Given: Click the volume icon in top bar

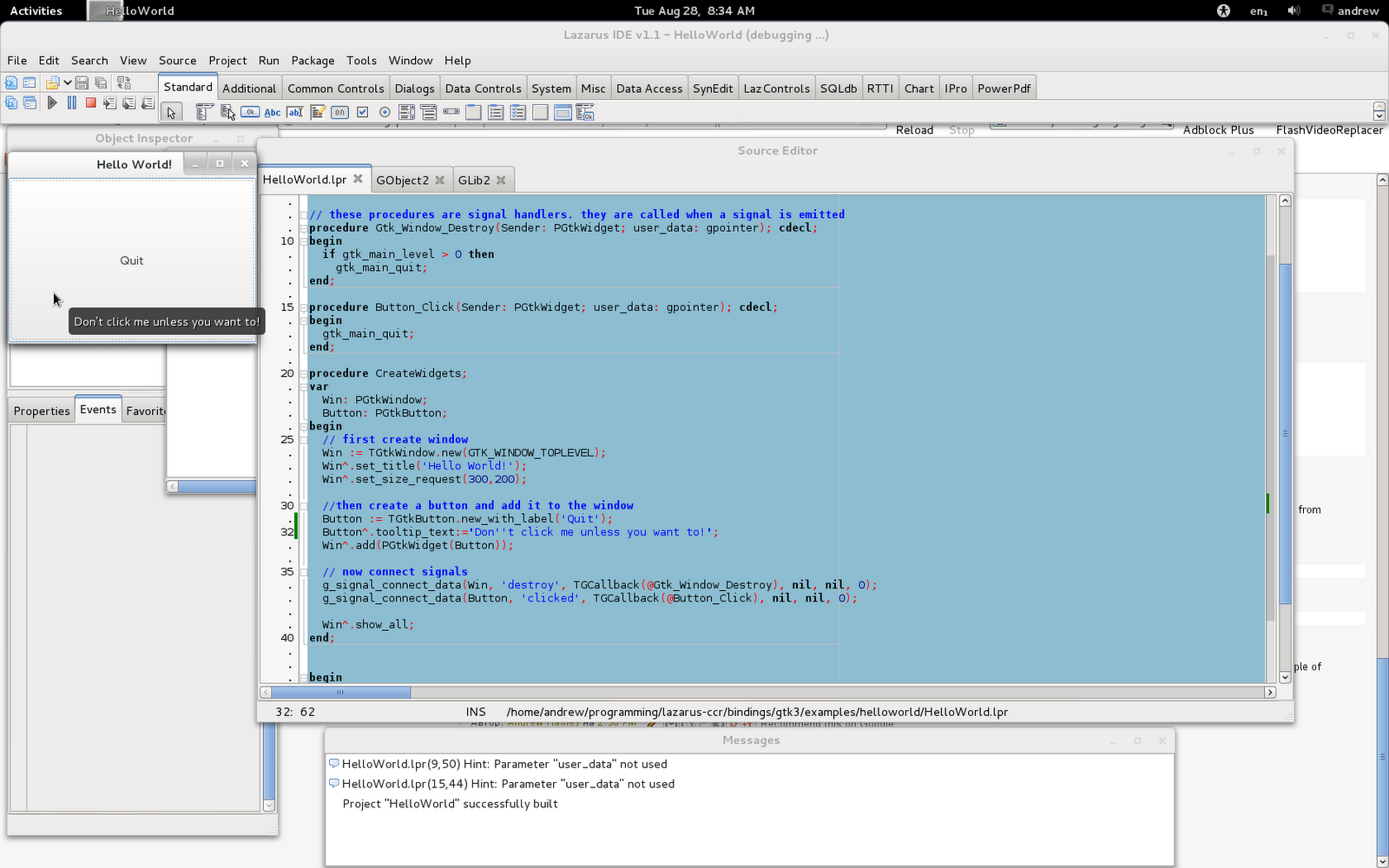Looking at the screenshot, I should pos(1294,10).
